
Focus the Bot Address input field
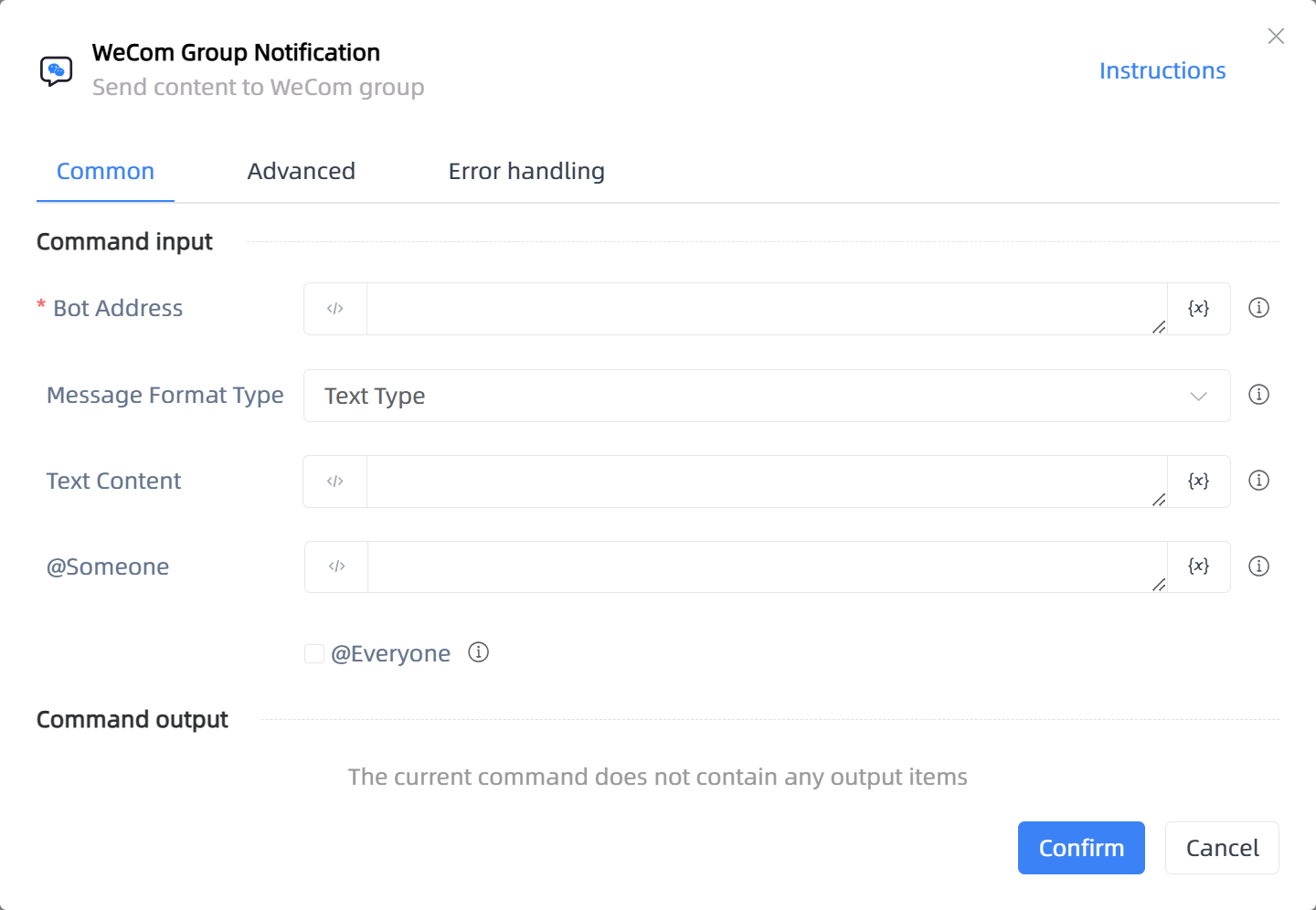point(767,309)
